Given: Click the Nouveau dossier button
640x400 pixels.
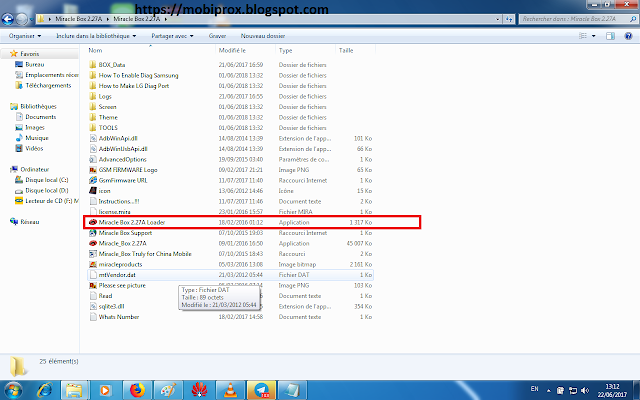Looking at the screenshot, I should (x=263, y=36).
